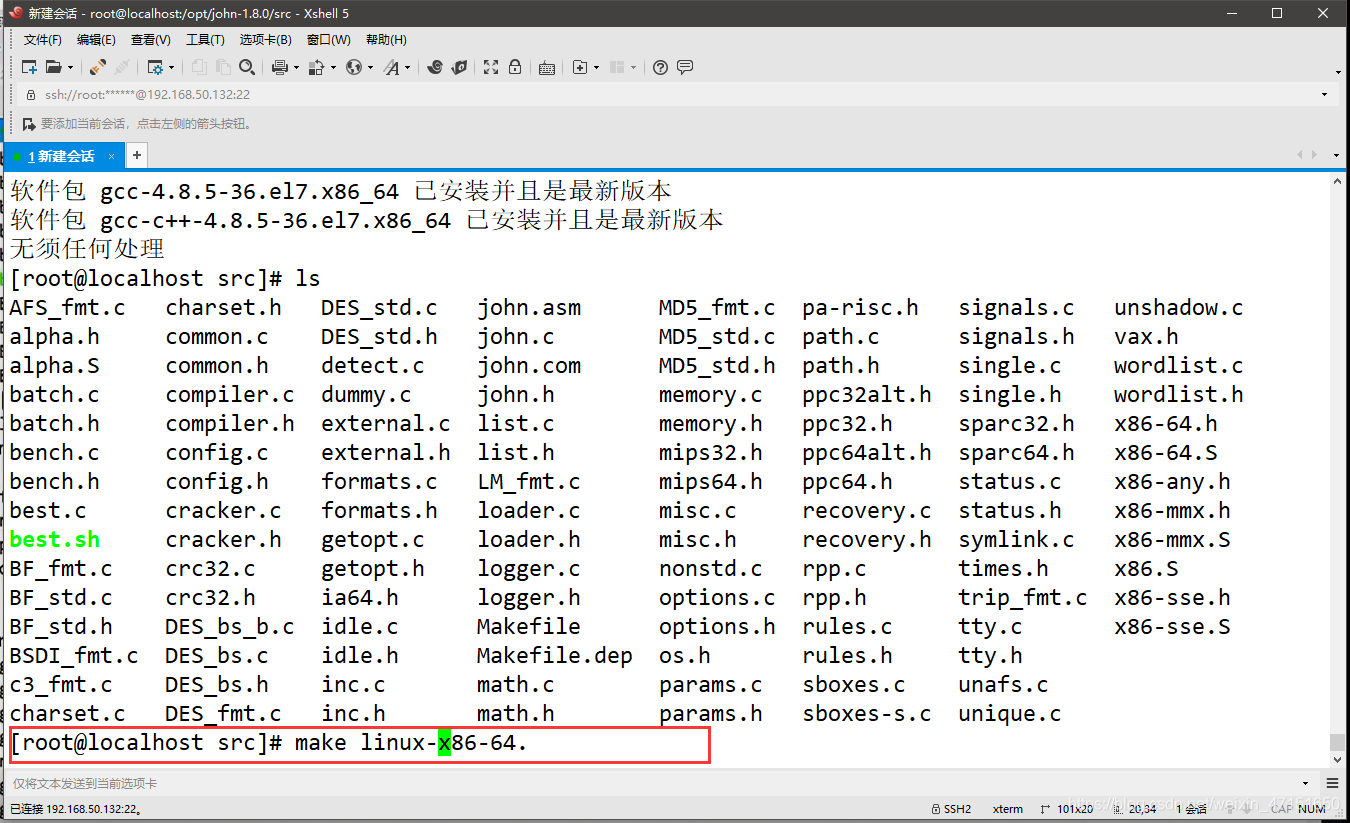Image resolution: width=1350 pixels, height=823 pixels.
Task: Click the compose bar text input
Action: click(650, 783)
